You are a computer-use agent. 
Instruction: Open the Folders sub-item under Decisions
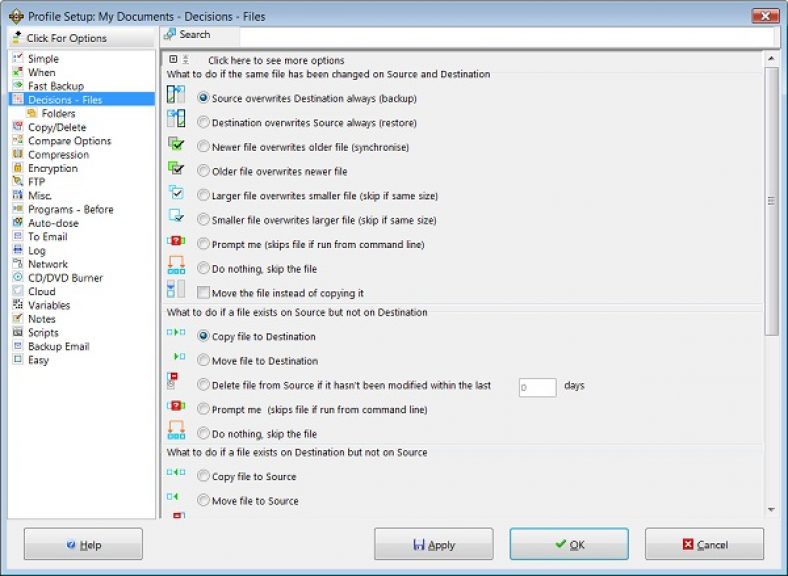point(58,114)
